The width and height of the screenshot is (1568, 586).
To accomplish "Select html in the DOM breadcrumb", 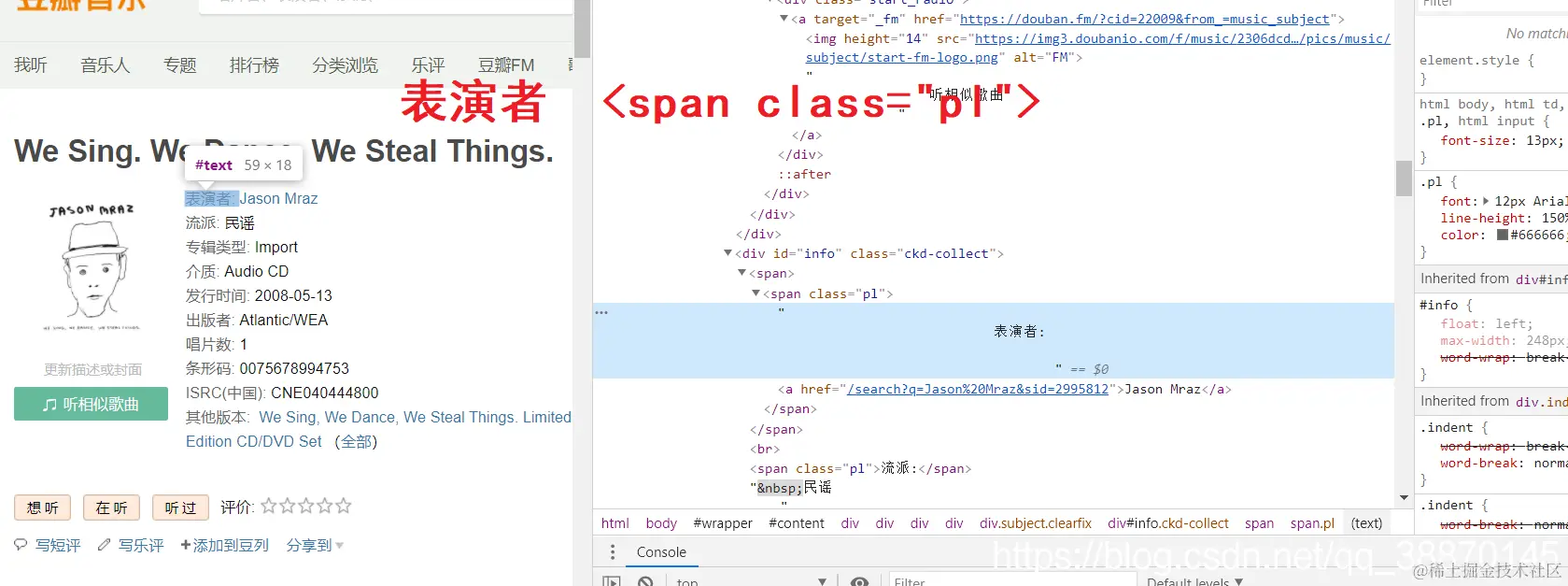I will pos(614,523).
